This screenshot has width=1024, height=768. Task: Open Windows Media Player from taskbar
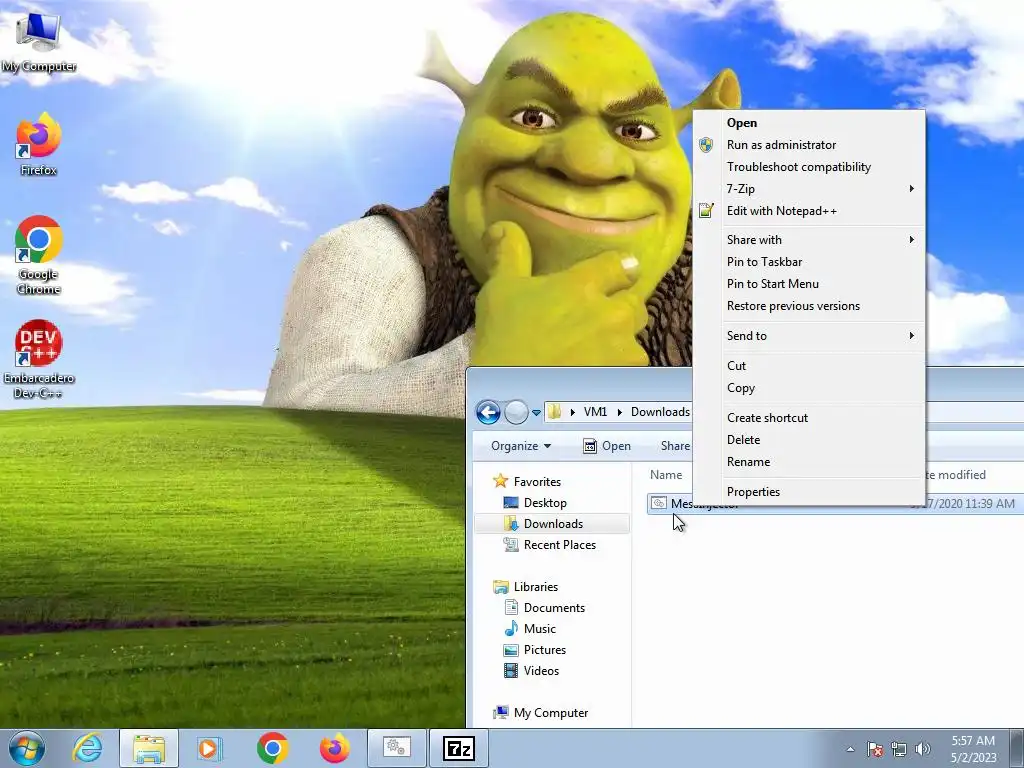[210, 748]
